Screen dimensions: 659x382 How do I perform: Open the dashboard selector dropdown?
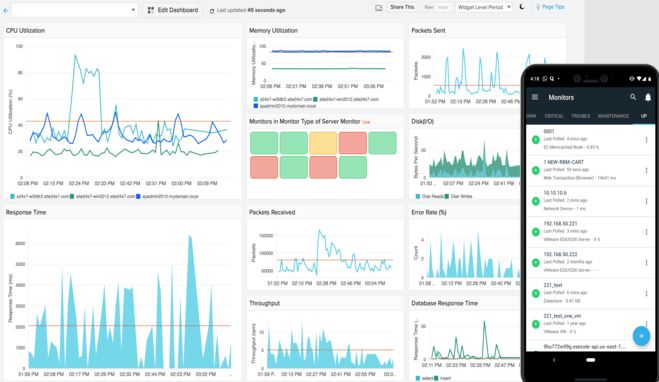[x=75, y=10]
